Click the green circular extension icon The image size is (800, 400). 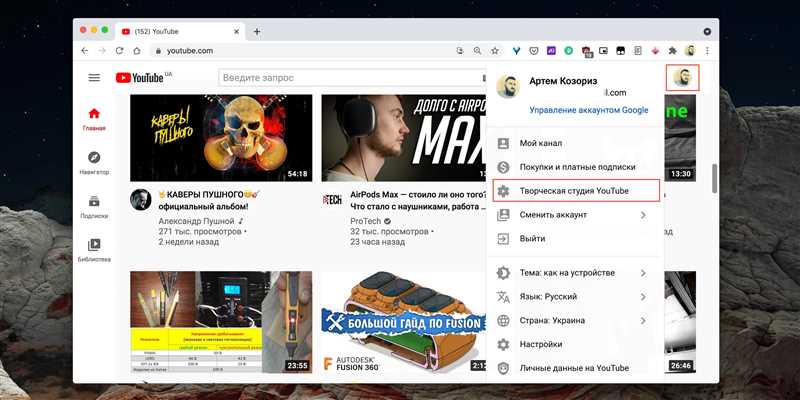click(568, 51)
